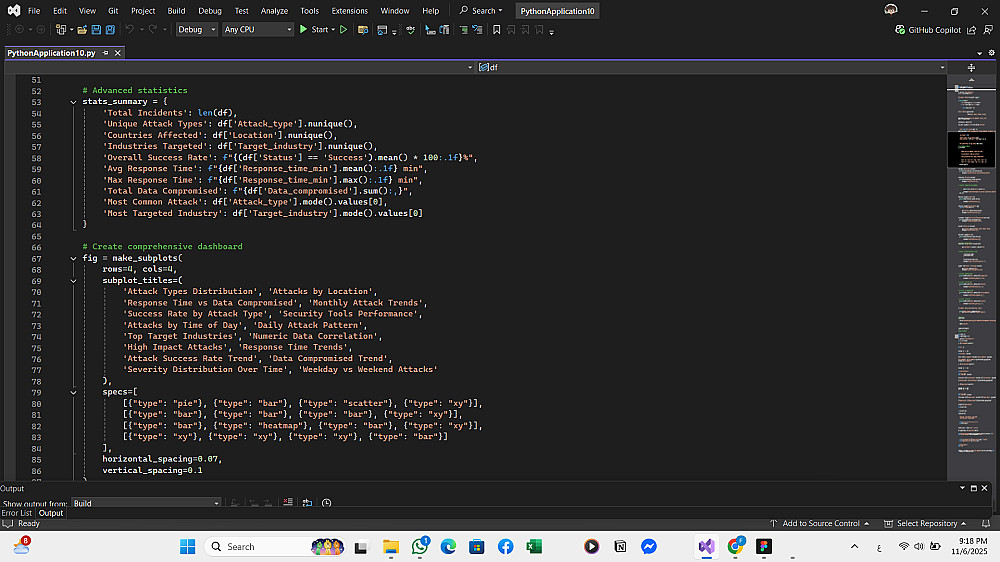Screen dimensions: 1000x562
Task: Open the Any CPU platform dropdown
Action: tap(257, 30)
